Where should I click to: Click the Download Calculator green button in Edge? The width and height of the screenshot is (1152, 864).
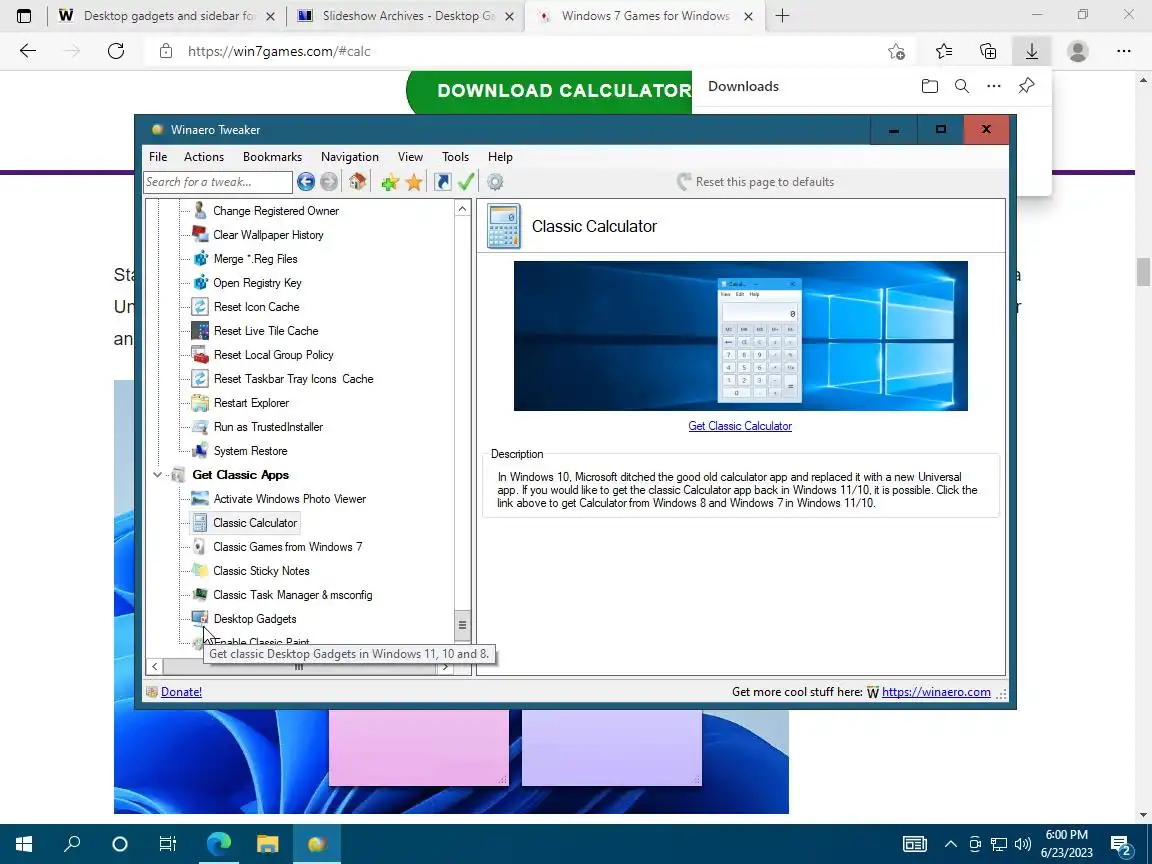[x=549, y=91]
